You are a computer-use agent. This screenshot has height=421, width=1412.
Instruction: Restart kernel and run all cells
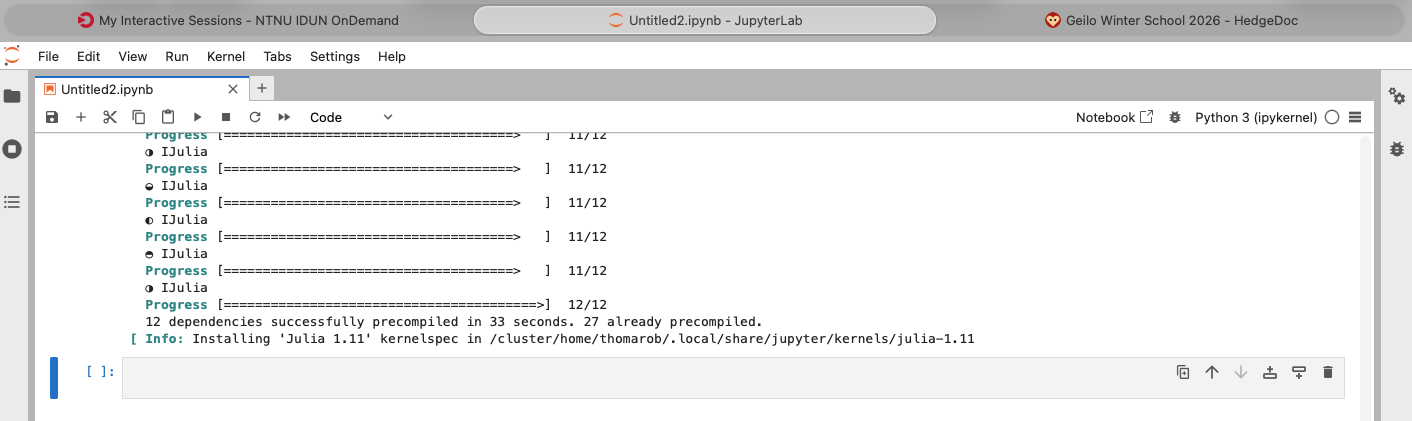(x=284, y=117)
